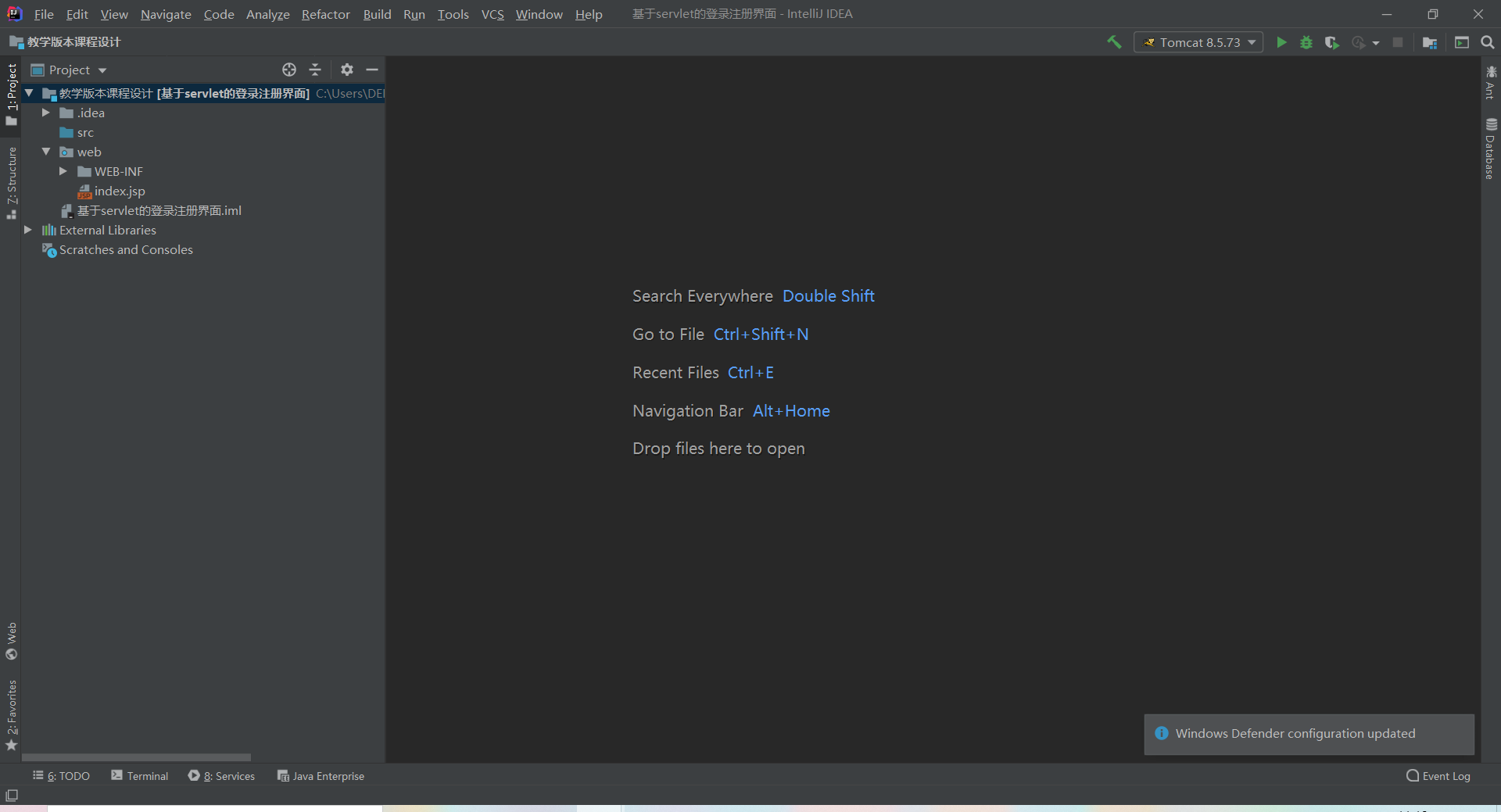Open the Terminal tool window
This screenshot has height=812, width=1501.
coord(140,776)
